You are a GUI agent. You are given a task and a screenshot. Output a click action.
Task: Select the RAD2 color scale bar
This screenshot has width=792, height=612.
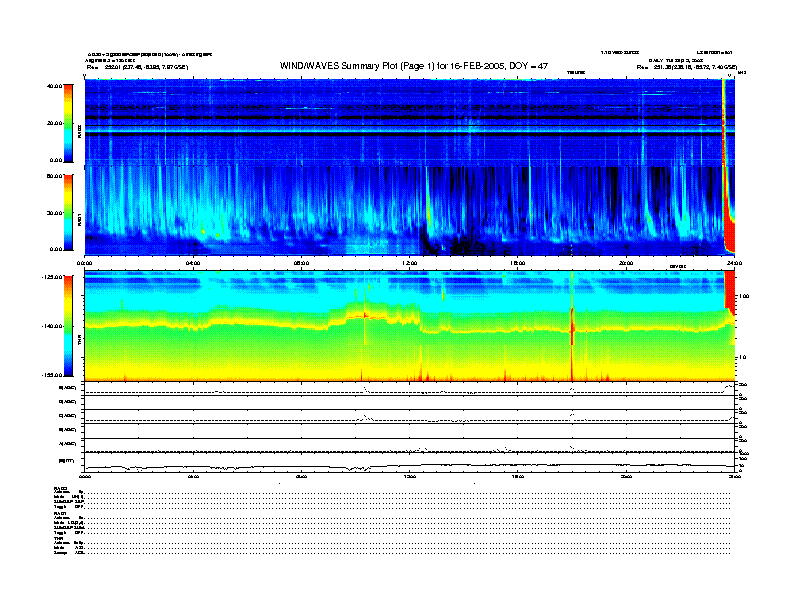(x=68, y=123)
